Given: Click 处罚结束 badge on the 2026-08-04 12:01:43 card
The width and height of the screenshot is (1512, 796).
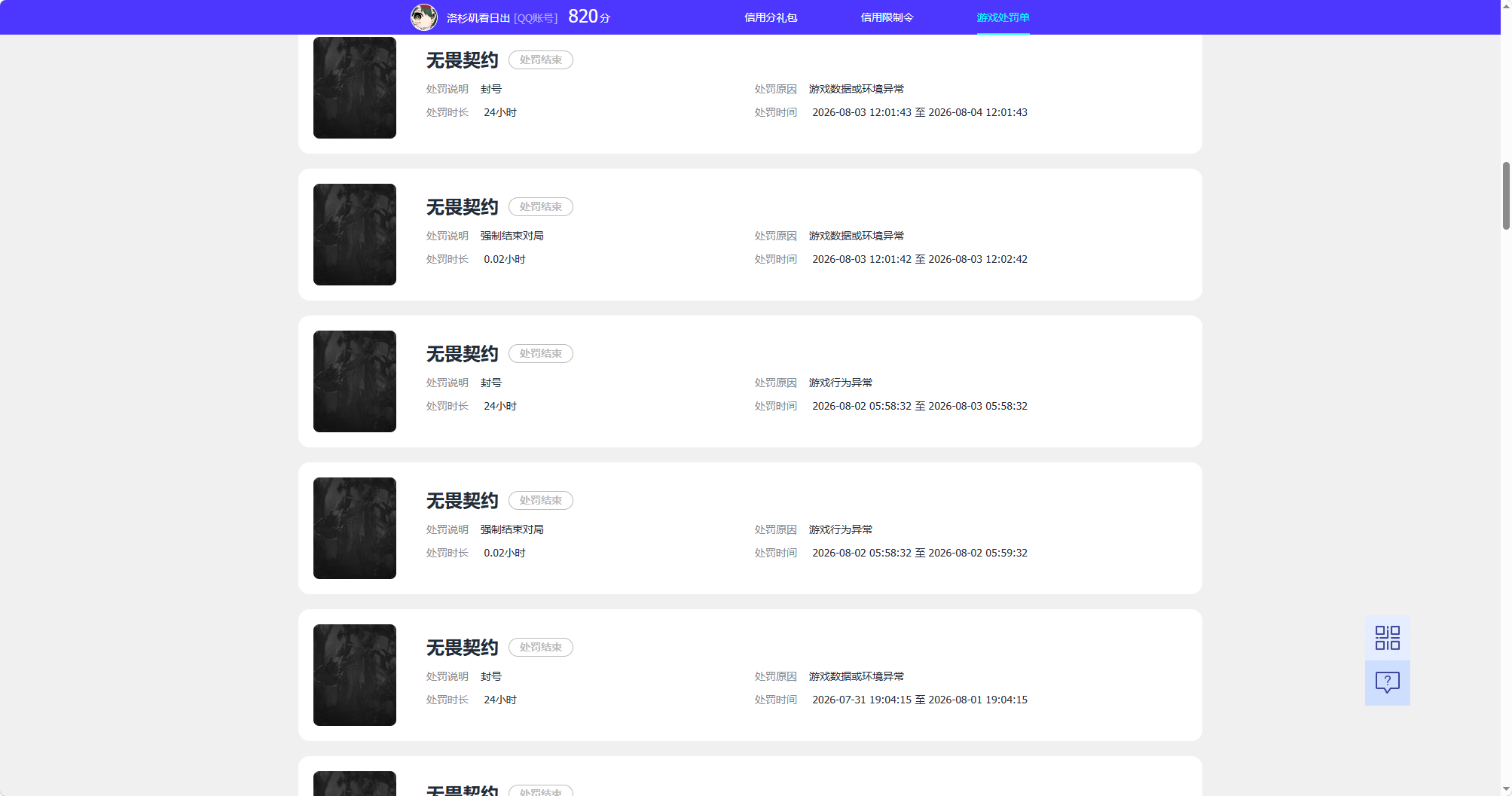Looking at the screenshot, I should click(x=541, y=59).
